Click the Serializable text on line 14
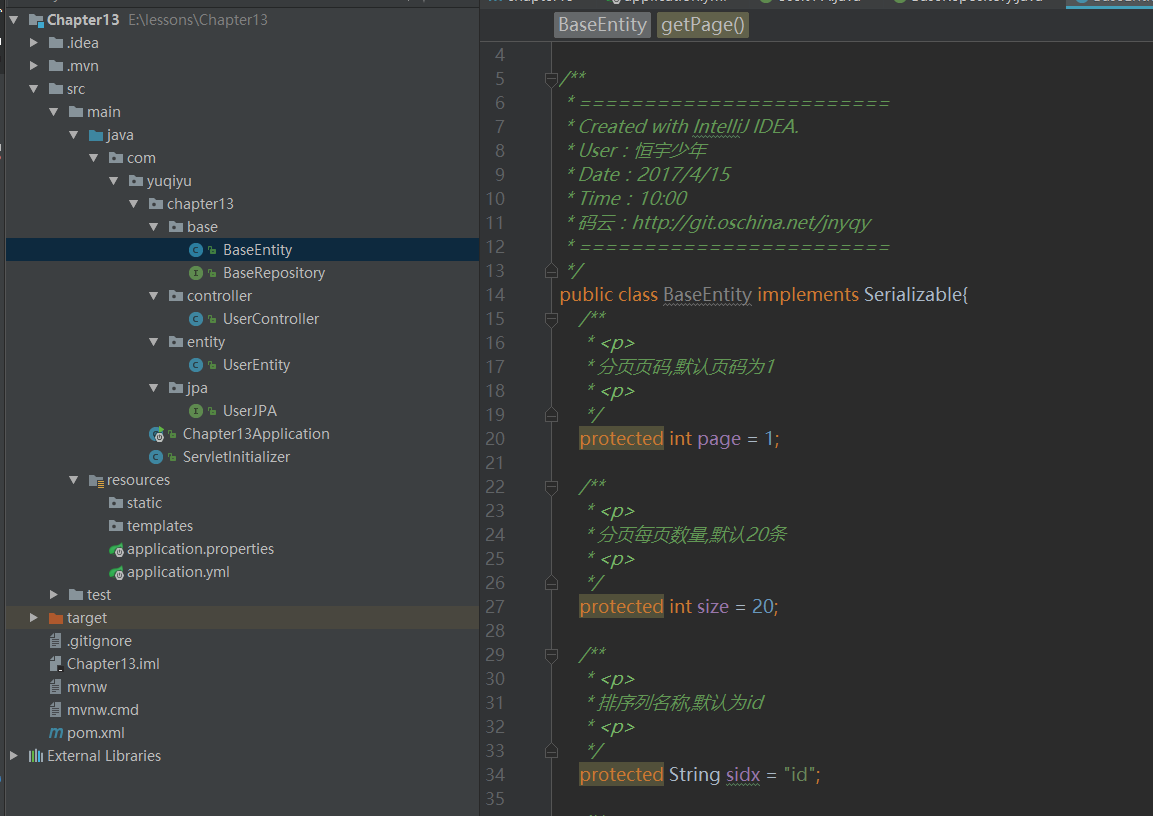 [x=912, y=295]
